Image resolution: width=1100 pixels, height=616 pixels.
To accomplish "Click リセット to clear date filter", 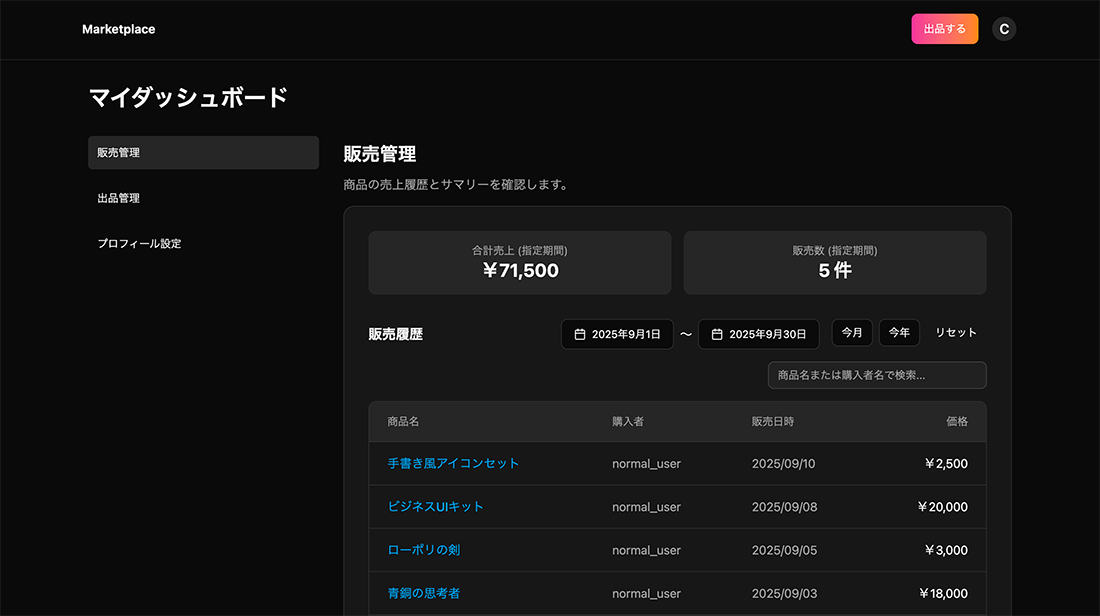I will 956,333.
